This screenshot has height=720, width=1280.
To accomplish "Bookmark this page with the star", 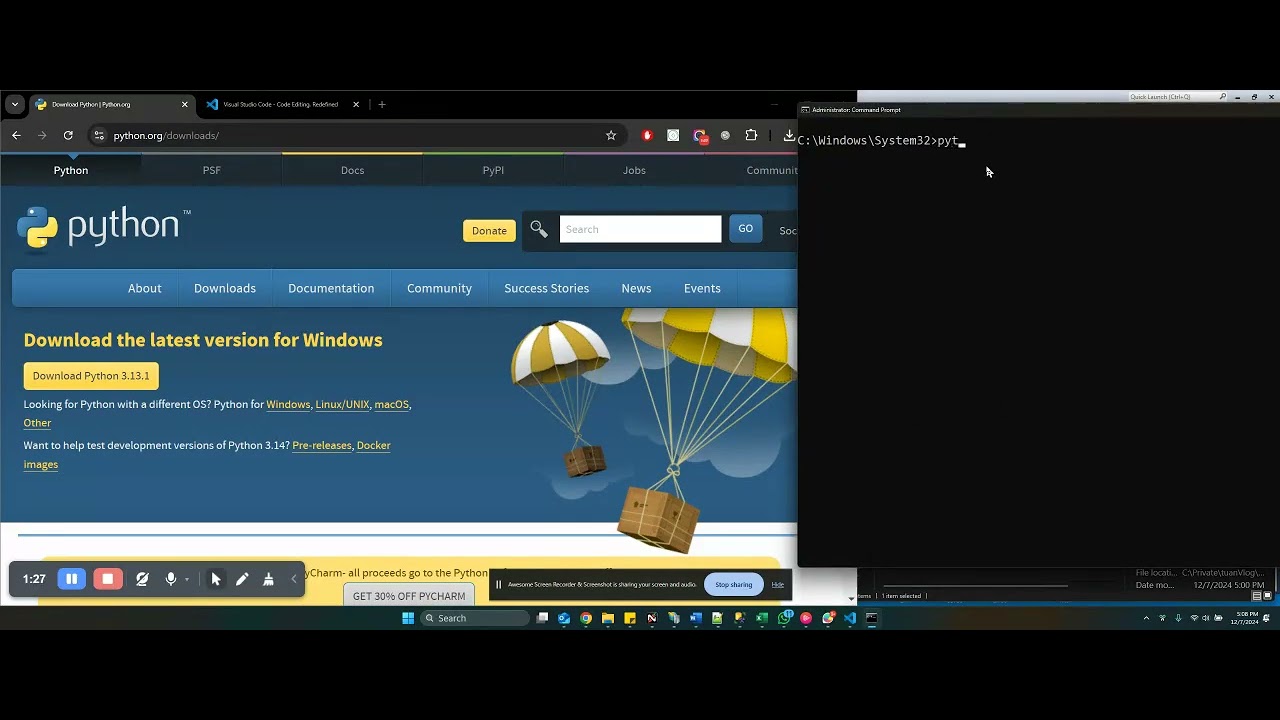I will pyautogui.click(x=611, y=135).
